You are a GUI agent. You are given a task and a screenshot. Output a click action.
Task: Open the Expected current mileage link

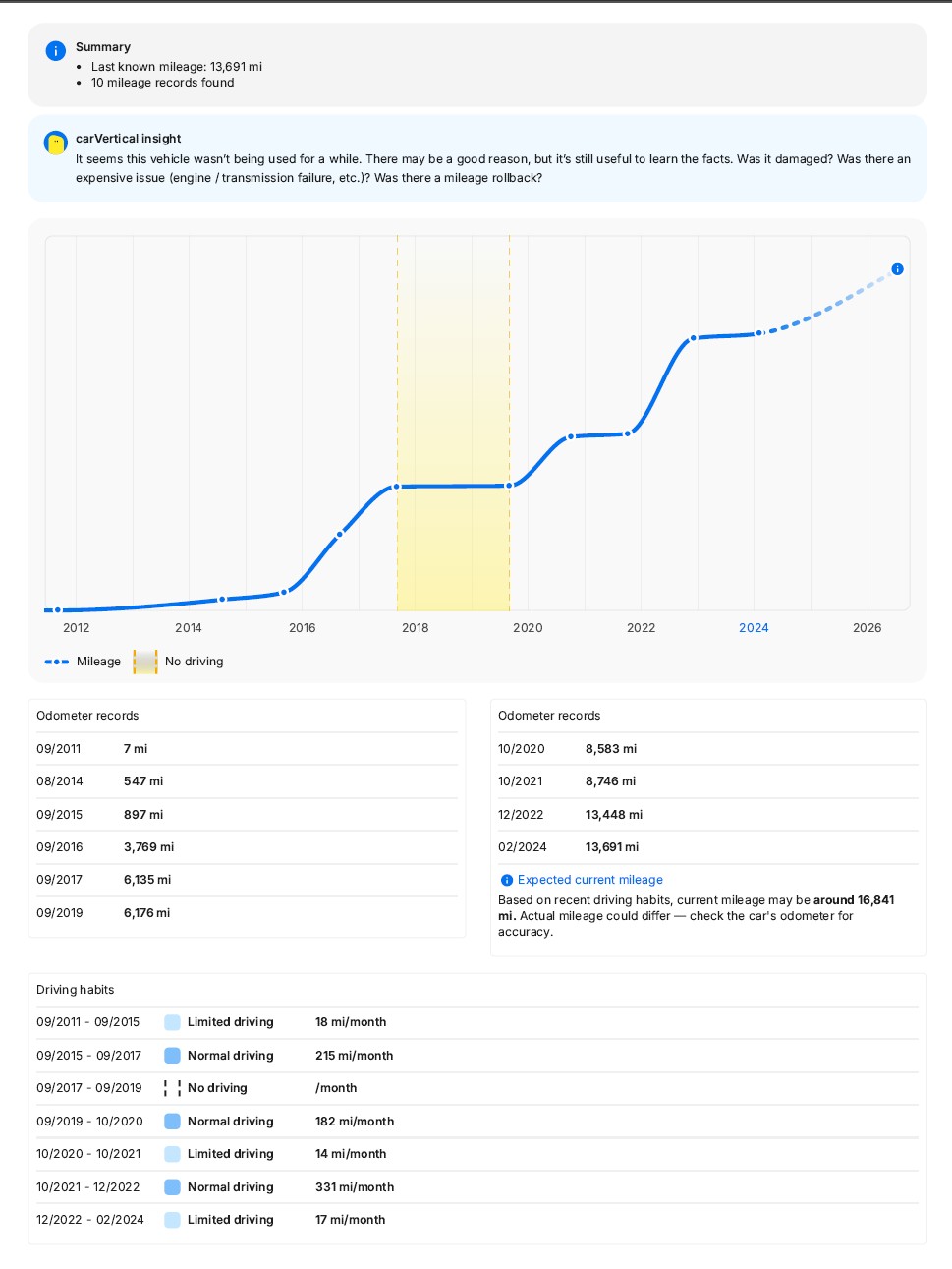tap(590, 880)
